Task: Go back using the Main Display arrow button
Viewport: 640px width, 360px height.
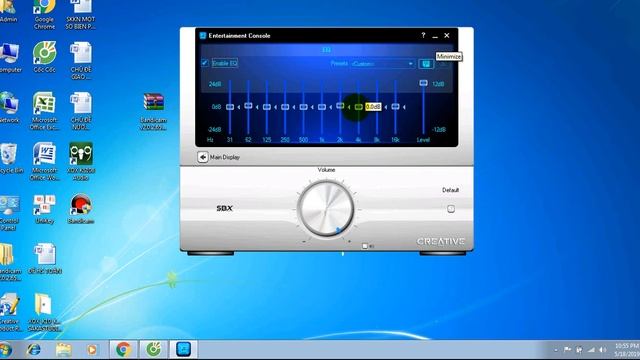Action: pyautogui.click(x=202, y=157)
